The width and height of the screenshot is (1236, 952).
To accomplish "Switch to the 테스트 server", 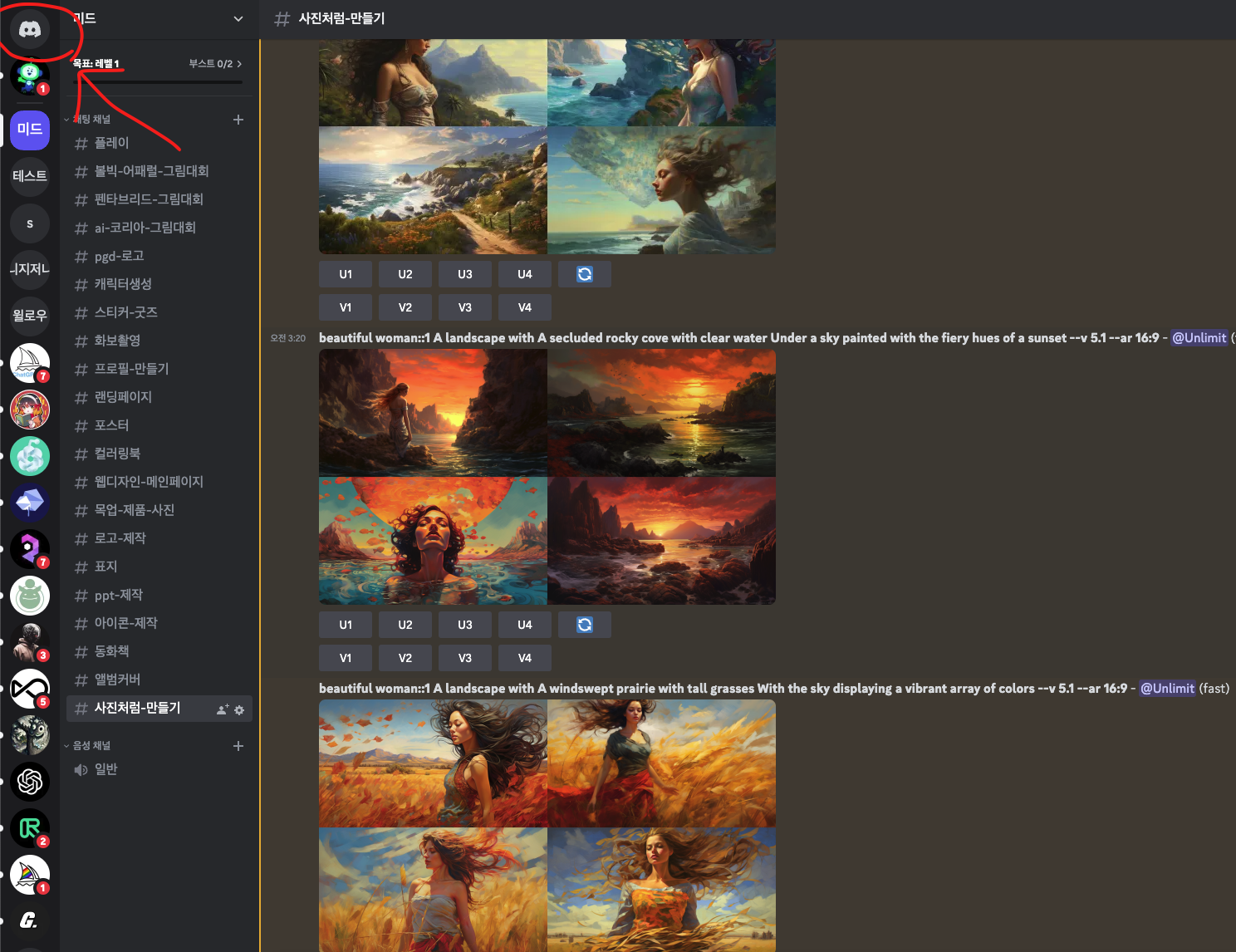I will [x=30, y=176].
